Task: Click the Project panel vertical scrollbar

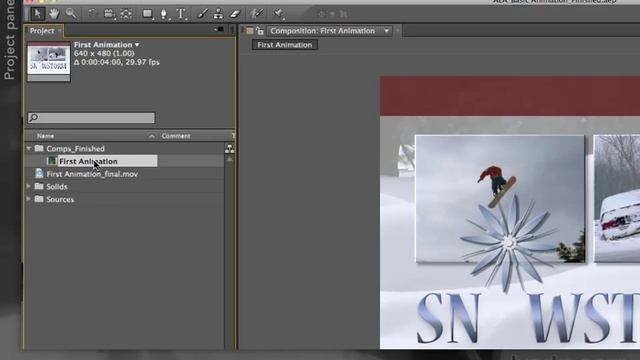Action: pos(229,251)
